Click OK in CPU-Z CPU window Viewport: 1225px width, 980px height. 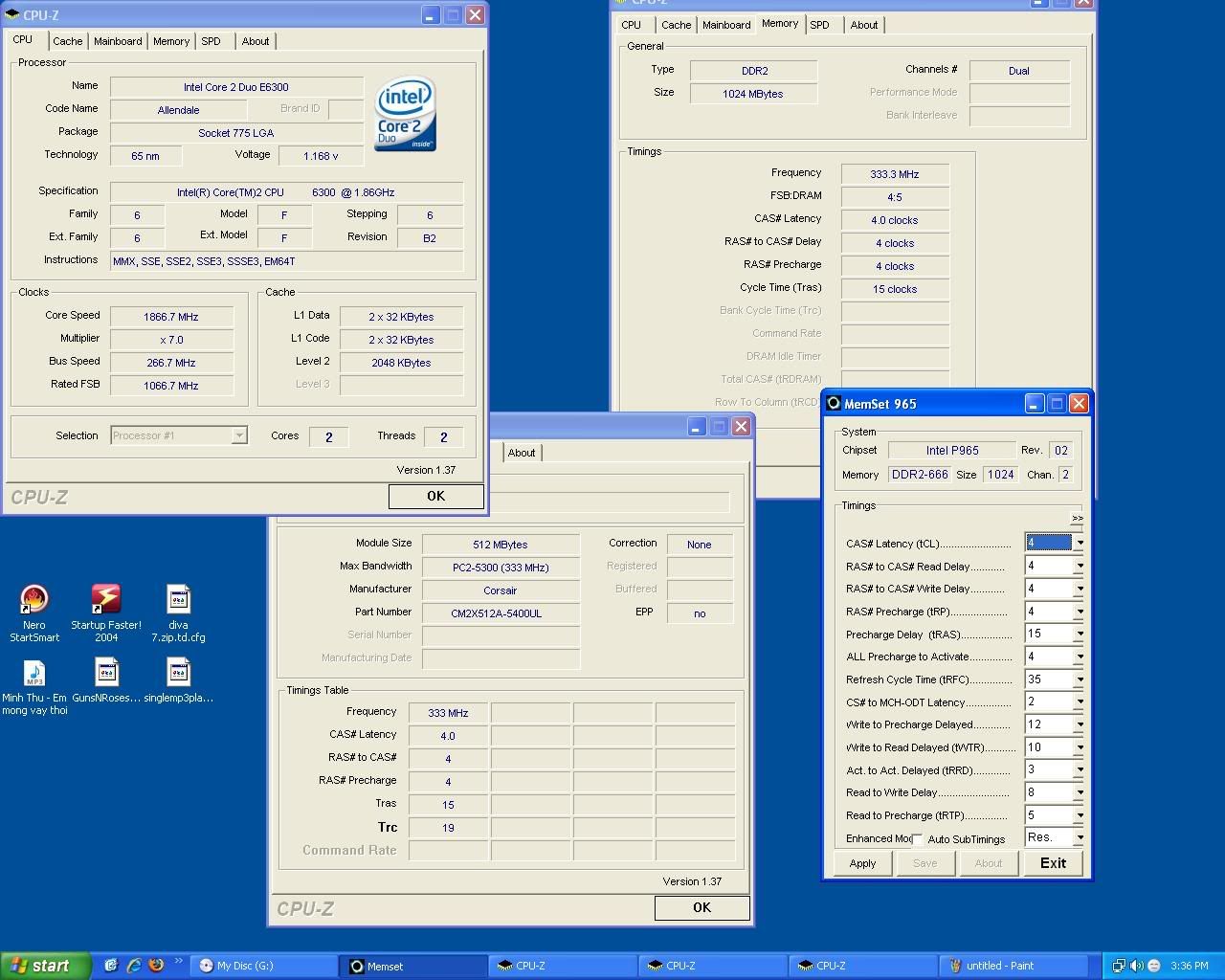pyautogui.click(x=435, y=496)
